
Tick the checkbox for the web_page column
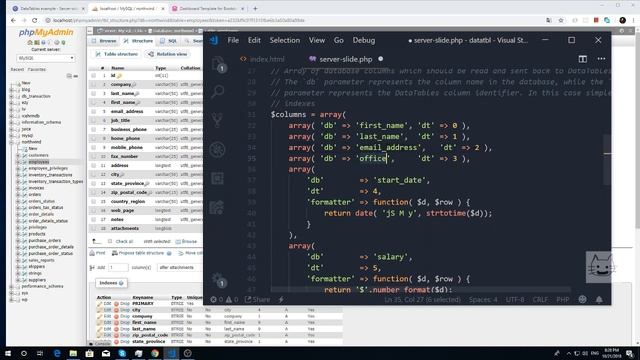click(x=94, y=211)
